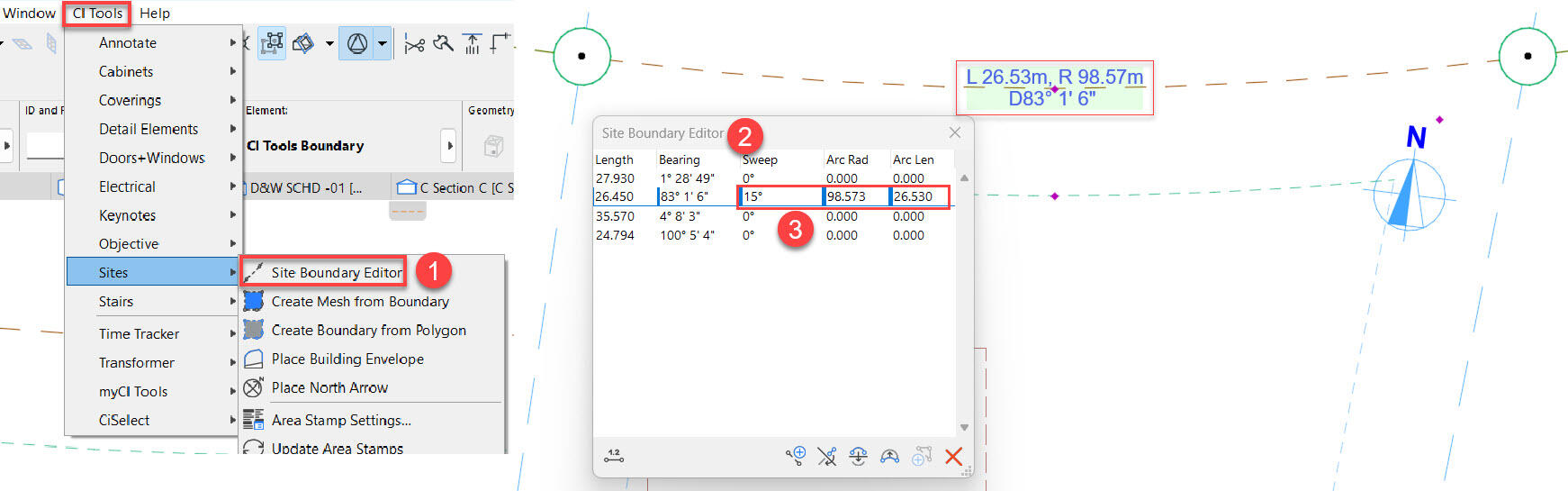
Task: Toggle the circled triangle snap button
Action: point(357,43)
